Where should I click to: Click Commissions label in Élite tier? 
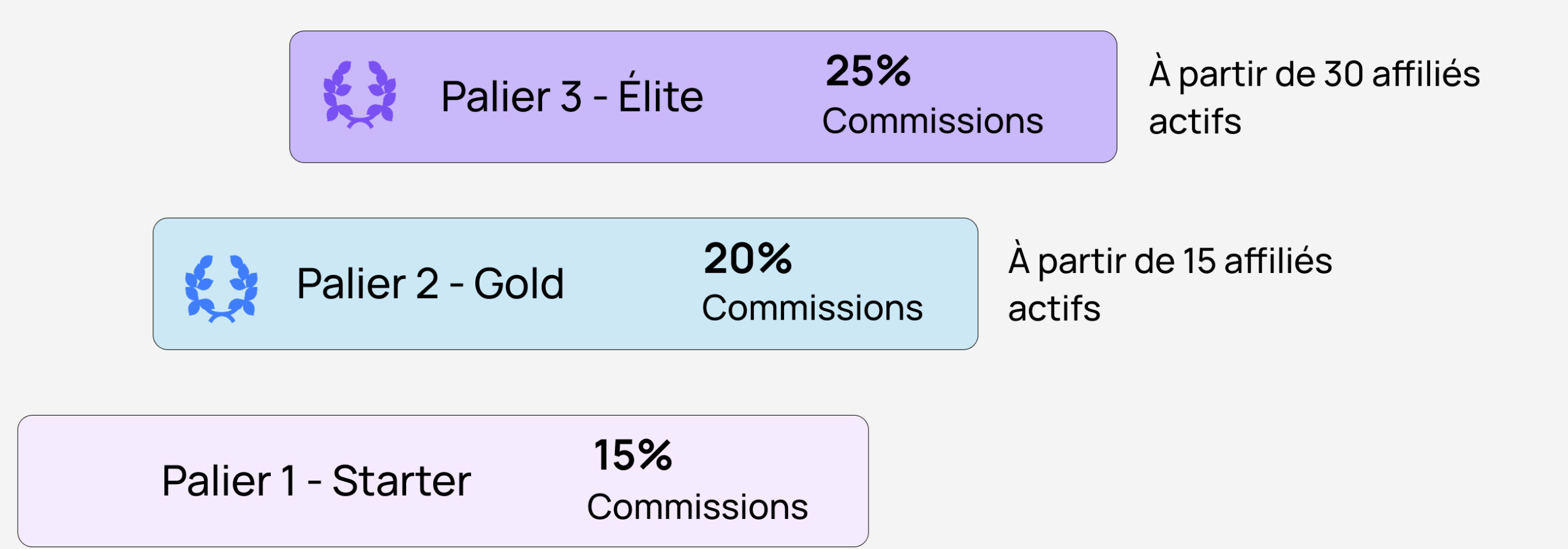point(932,121)
